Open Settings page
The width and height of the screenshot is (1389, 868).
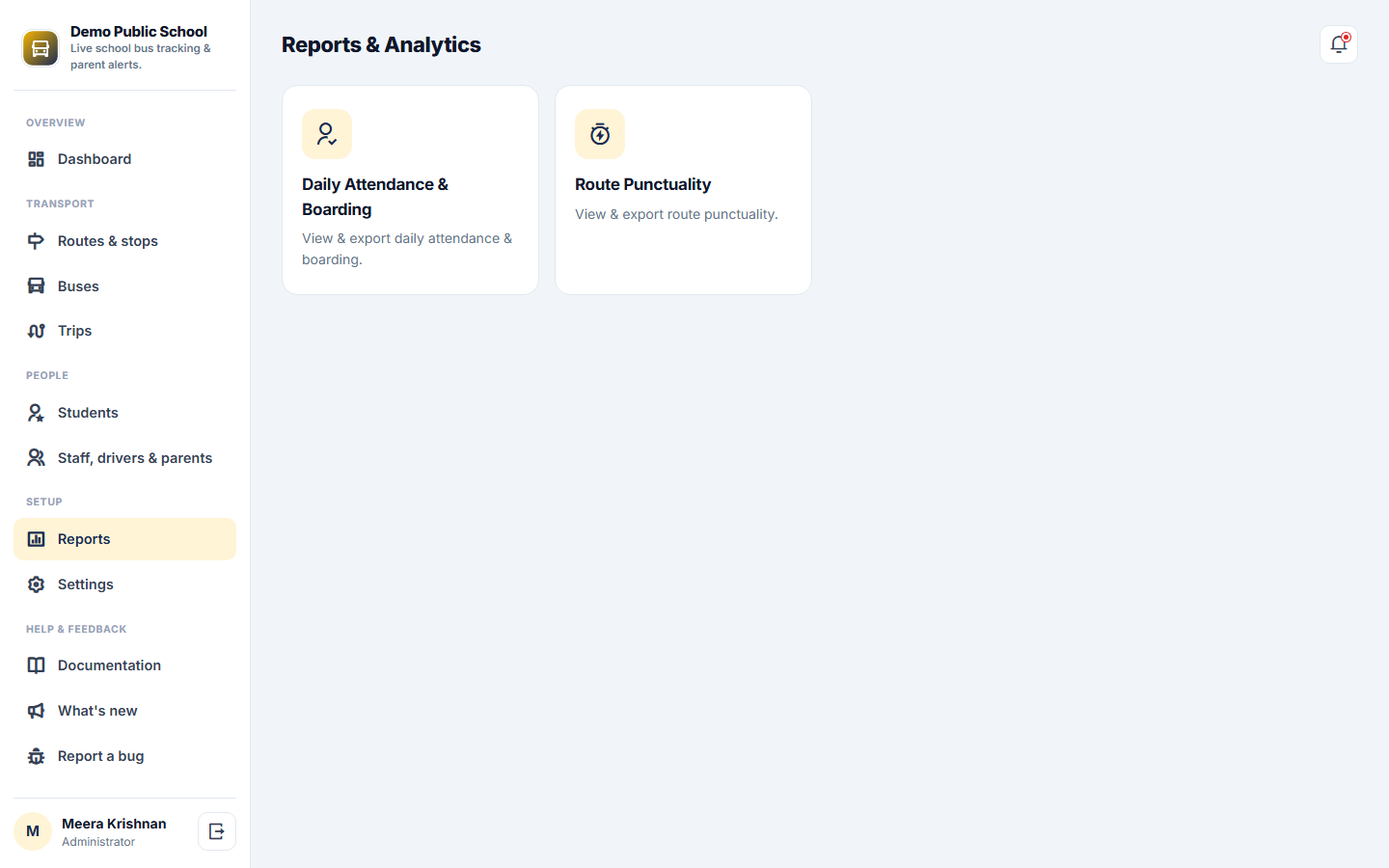pos(124,584)
